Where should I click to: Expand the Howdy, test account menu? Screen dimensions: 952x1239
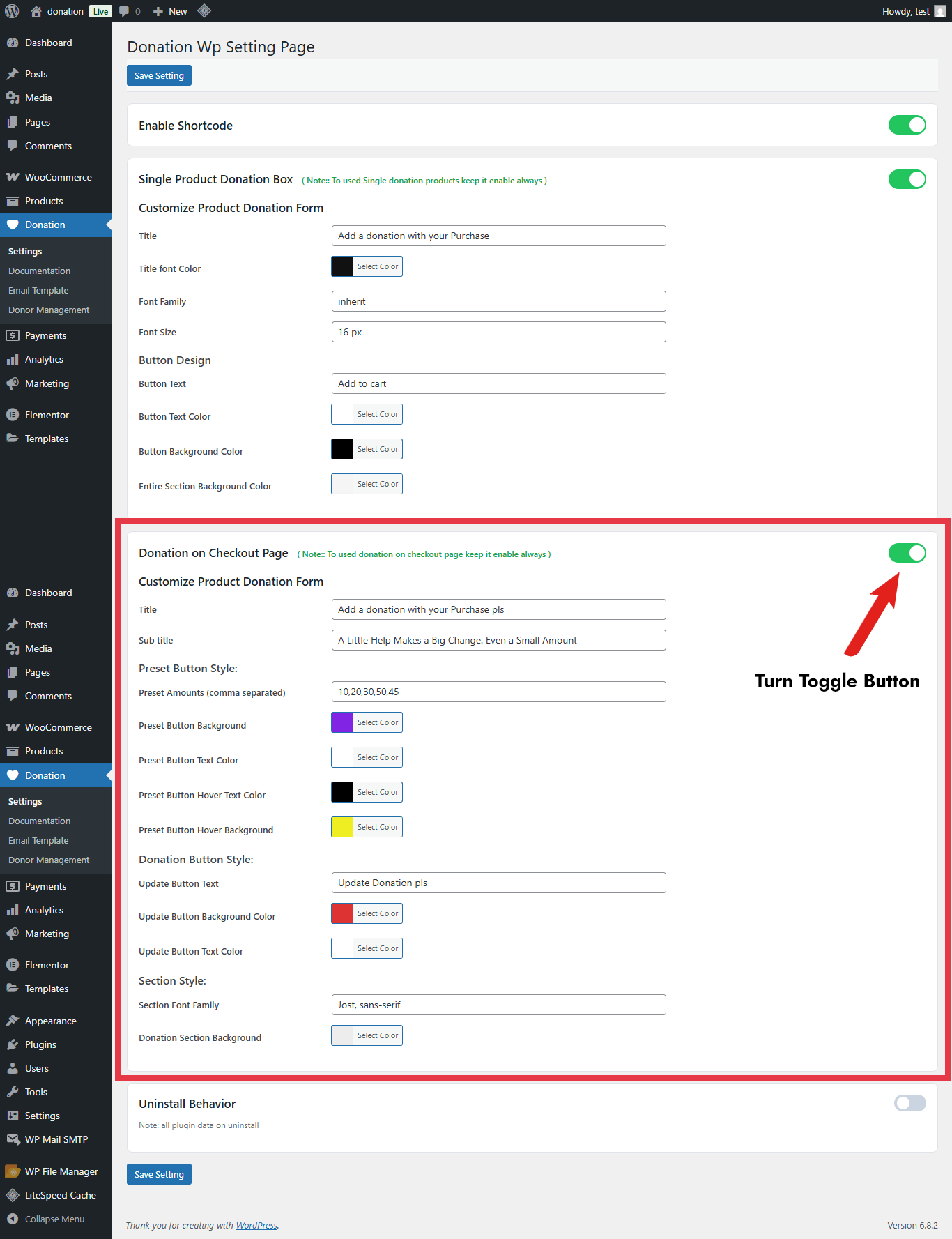(x=905, y=11)
